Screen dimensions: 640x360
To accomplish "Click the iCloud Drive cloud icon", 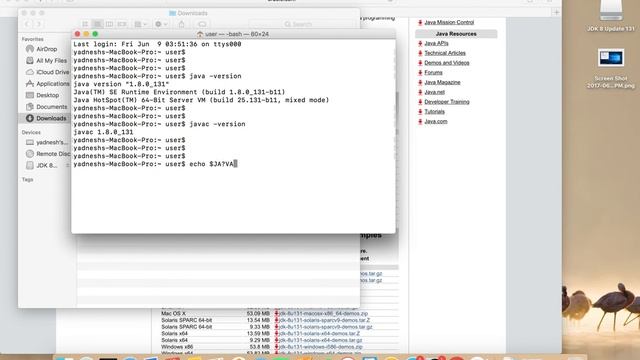I will (30, 72).
